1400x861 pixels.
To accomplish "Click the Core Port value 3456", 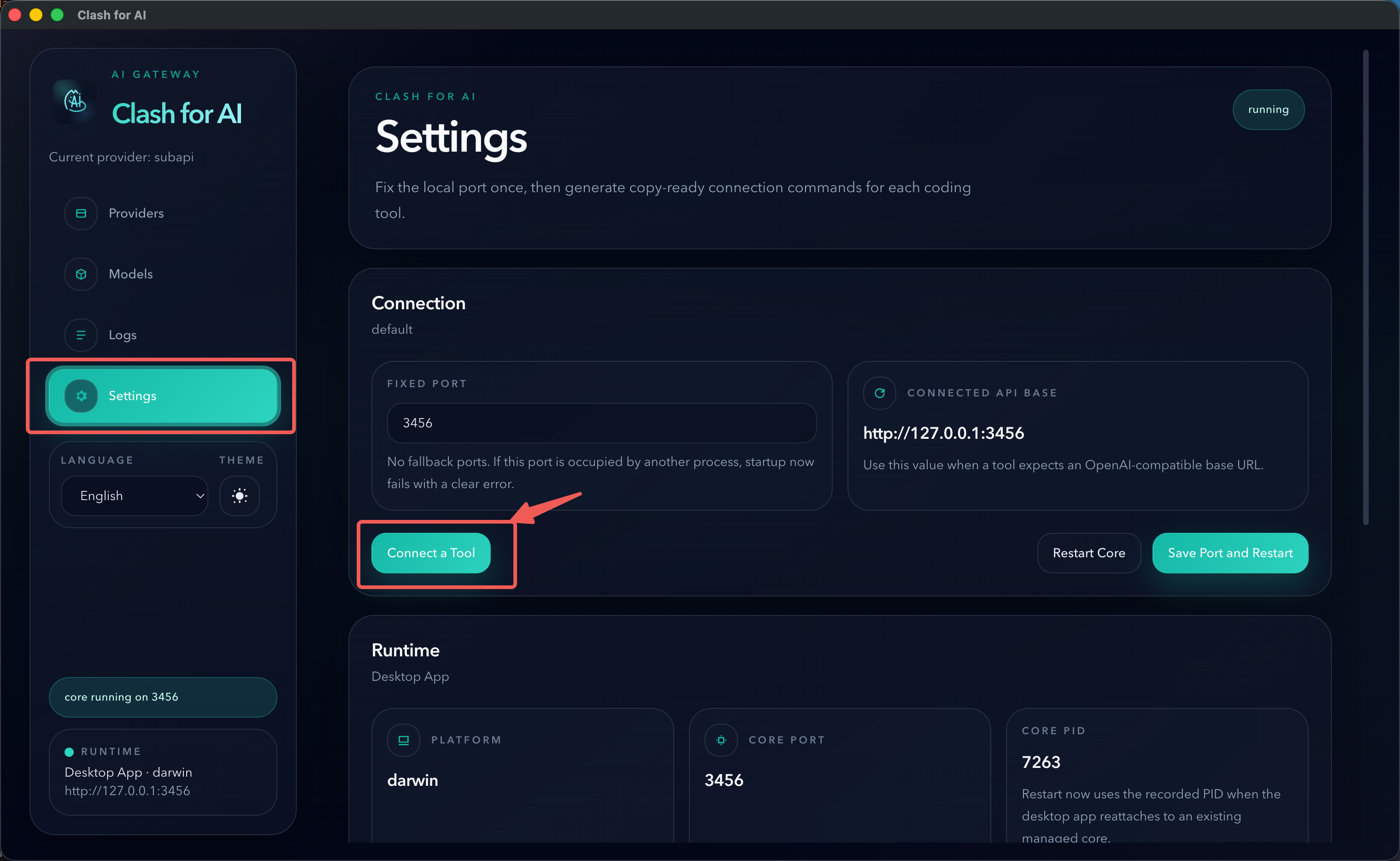I will pos(724,780).
